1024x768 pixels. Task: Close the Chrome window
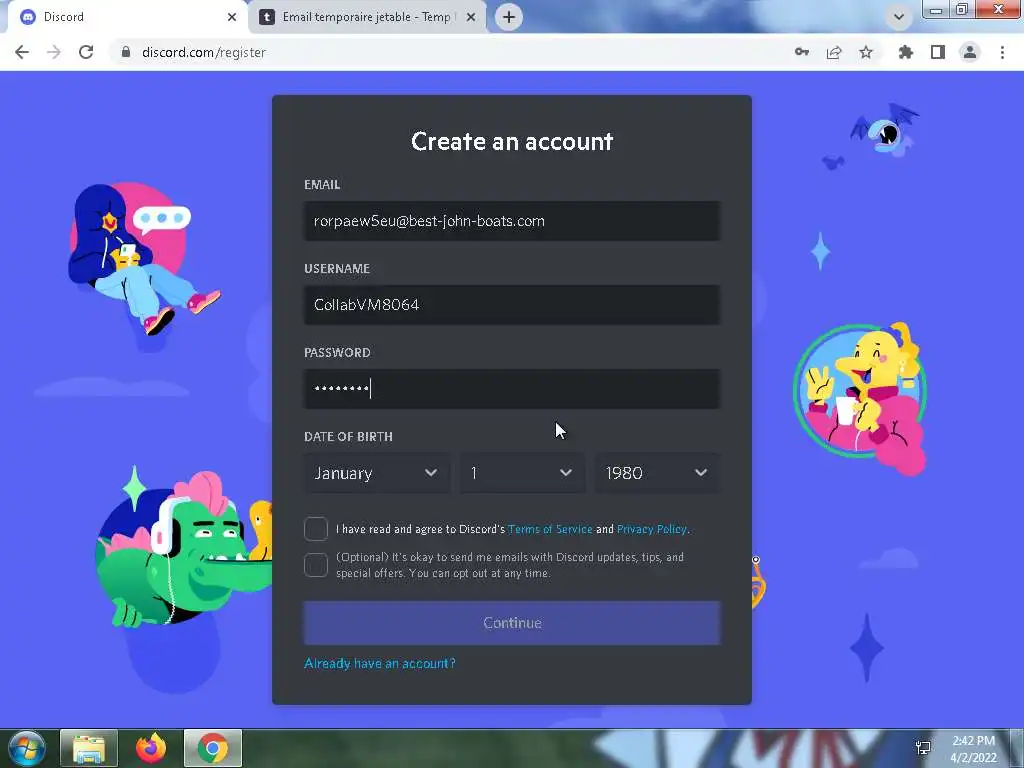point(999,9)
